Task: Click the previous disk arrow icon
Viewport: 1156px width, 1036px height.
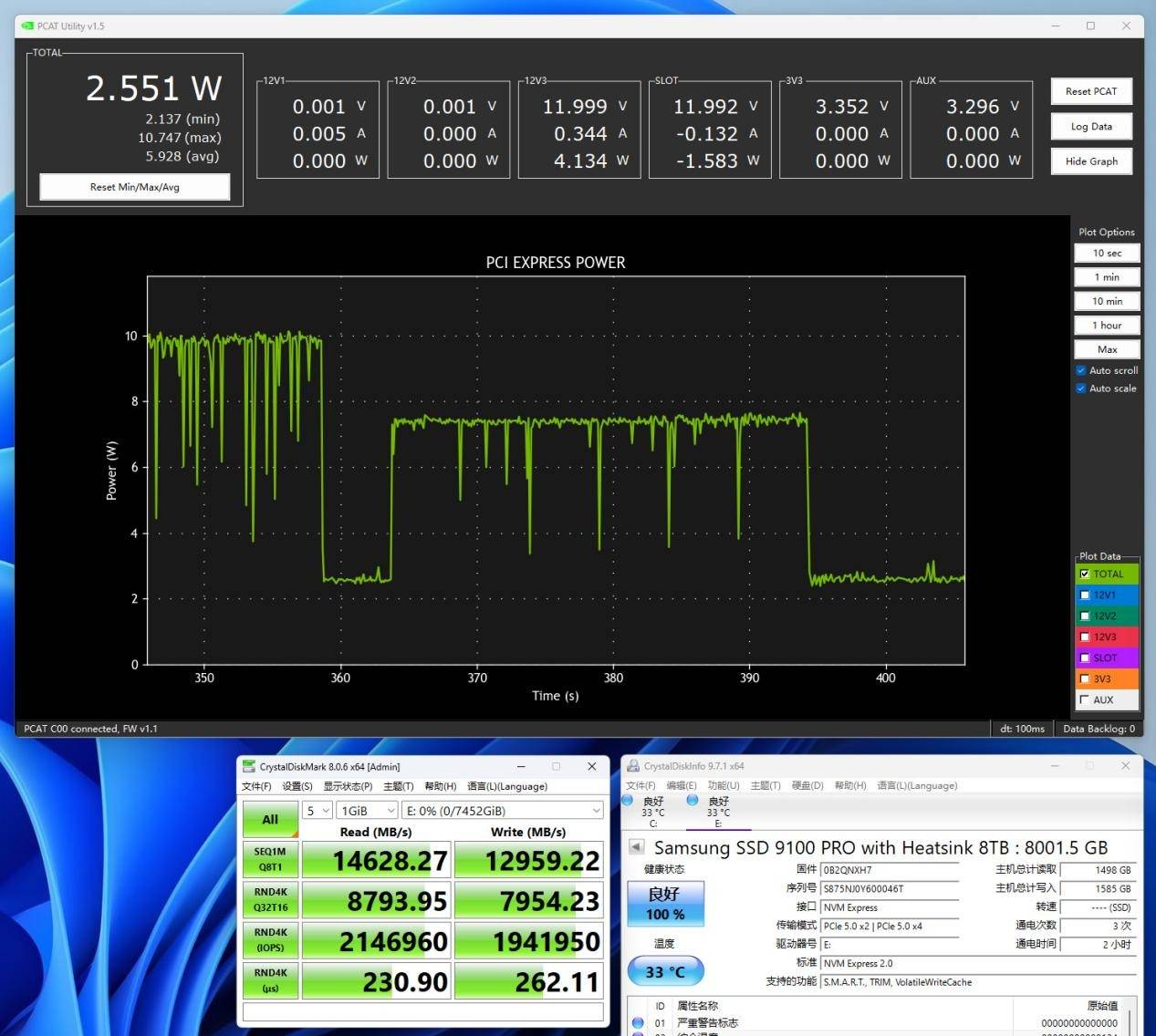Action: [637, 847]
